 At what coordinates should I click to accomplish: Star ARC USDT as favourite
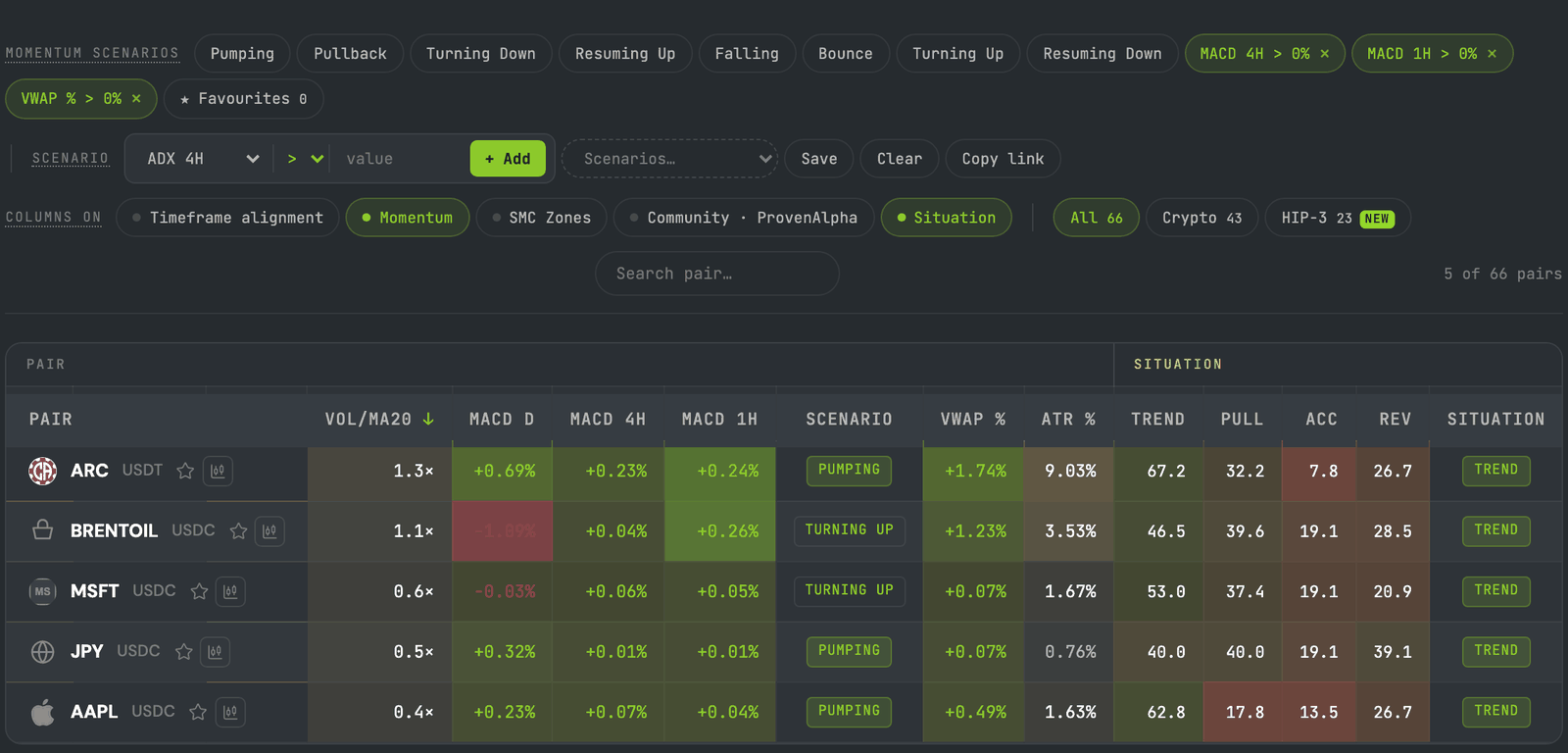[x=185, y=472]
